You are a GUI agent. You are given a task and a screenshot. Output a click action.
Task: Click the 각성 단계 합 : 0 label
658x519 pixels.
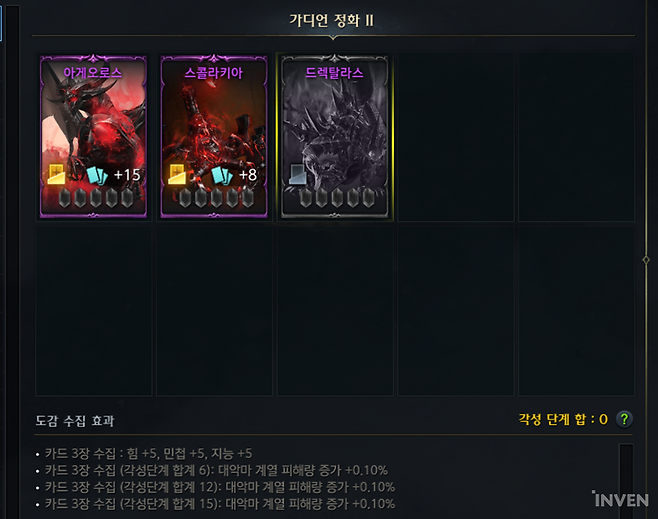pos(563,419)
